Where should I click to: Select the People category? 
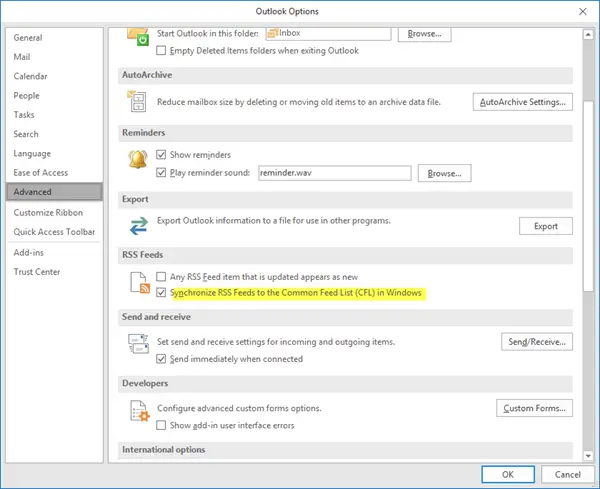(54, 95)
